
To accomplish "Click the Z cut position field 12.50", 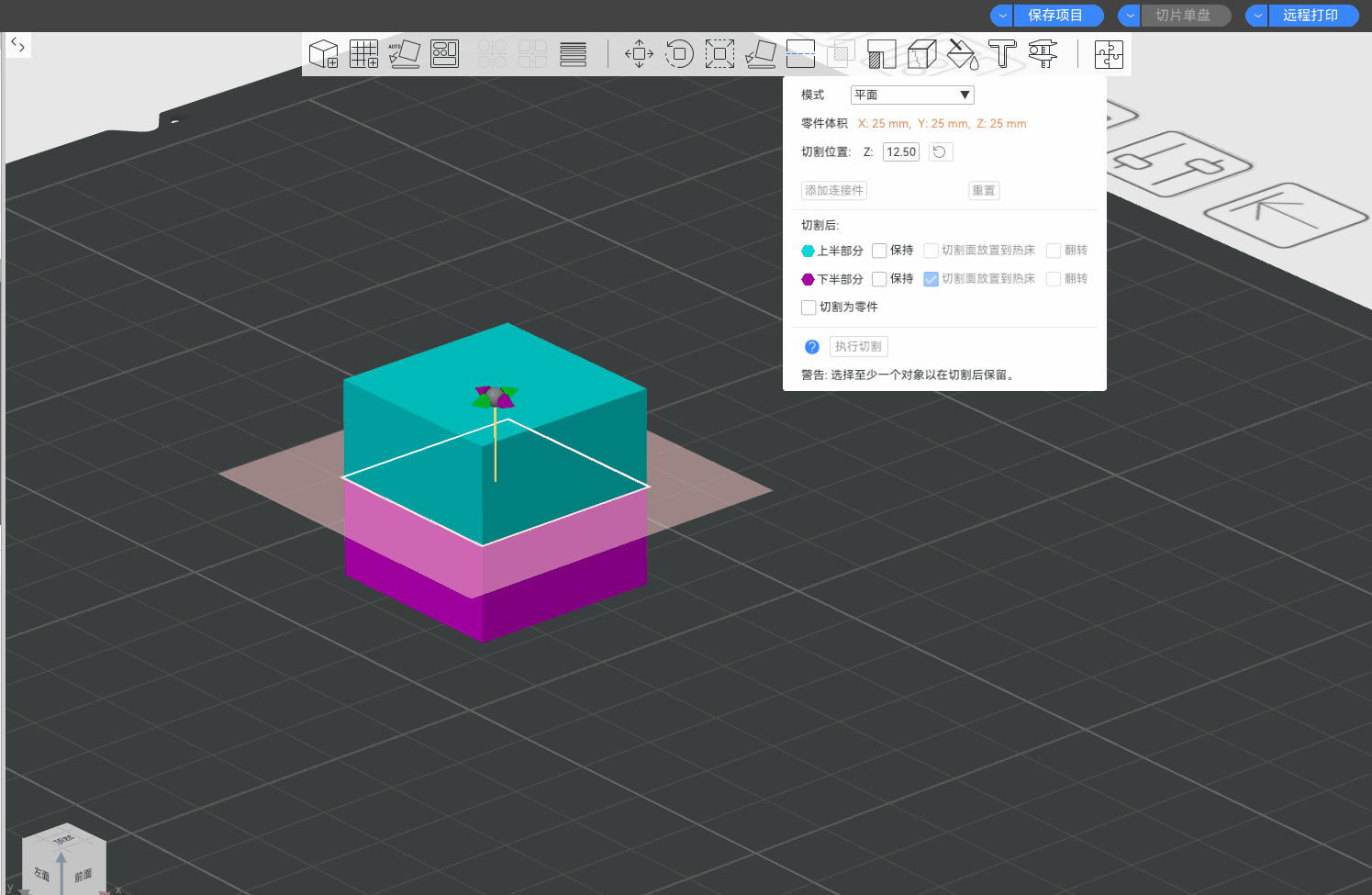I will coord(901,151).
